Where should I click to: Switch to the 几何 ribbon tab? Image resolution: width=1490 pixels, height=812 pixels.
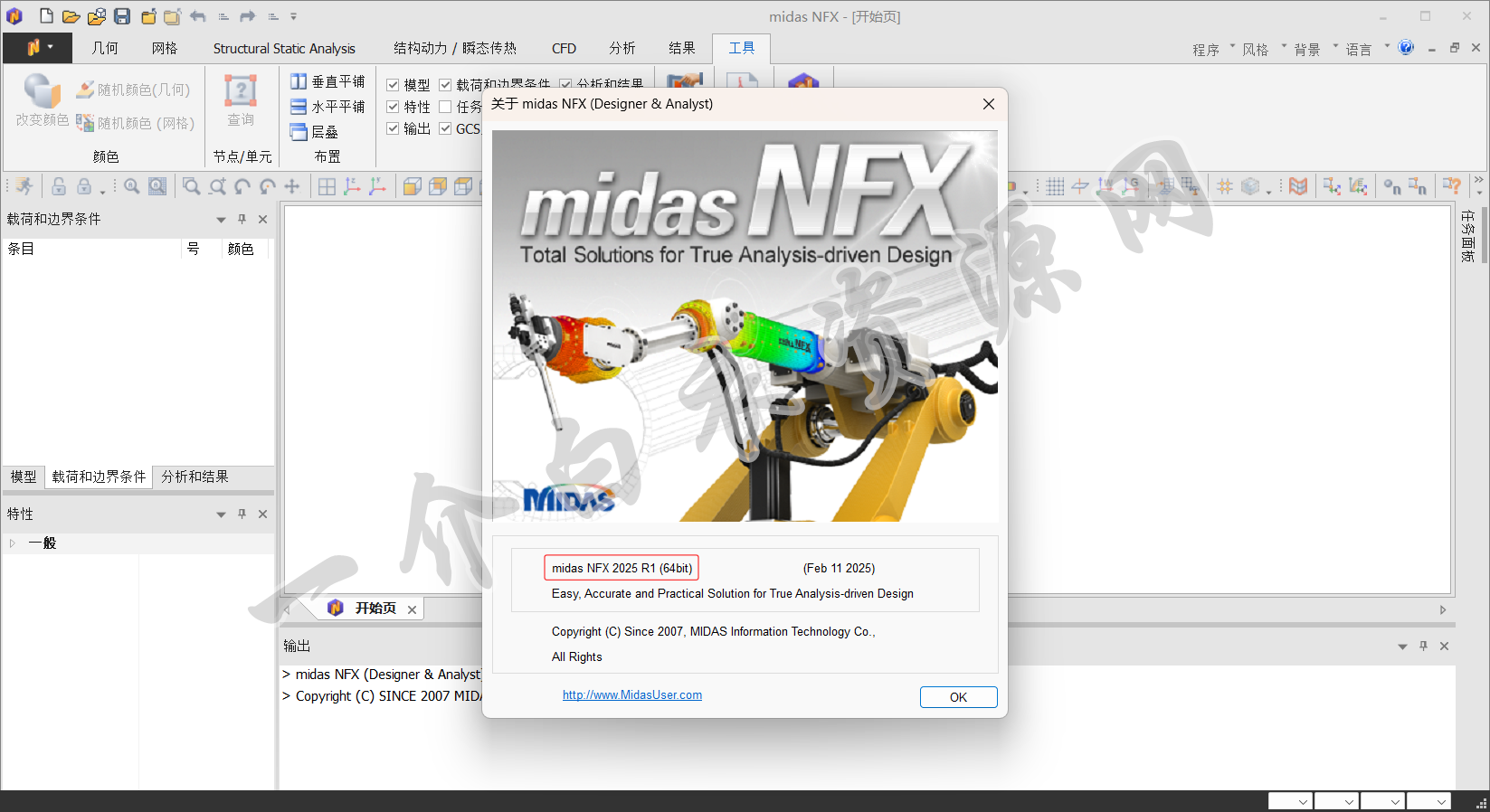pos(105,48)
